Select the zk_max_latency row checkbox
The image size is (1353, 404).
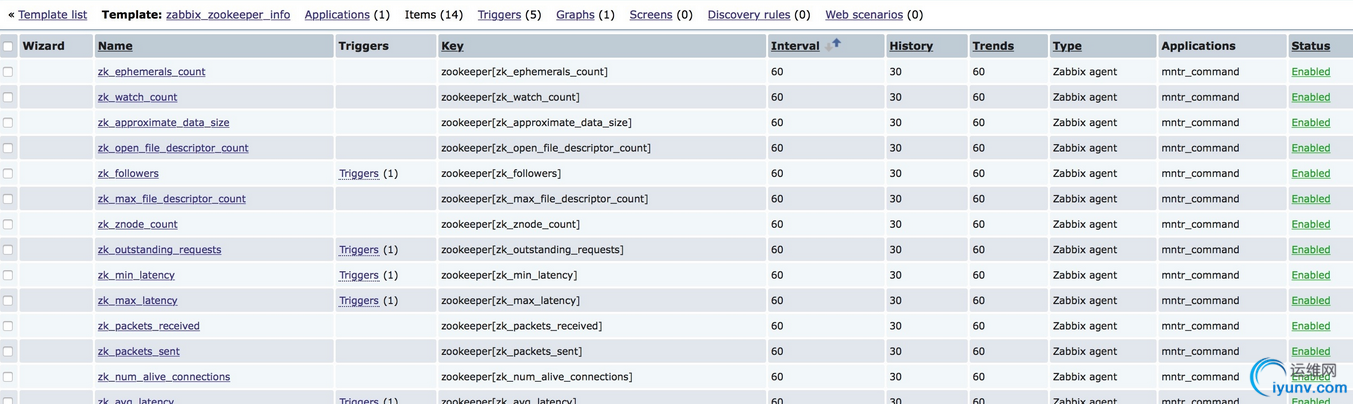point(8,301)
